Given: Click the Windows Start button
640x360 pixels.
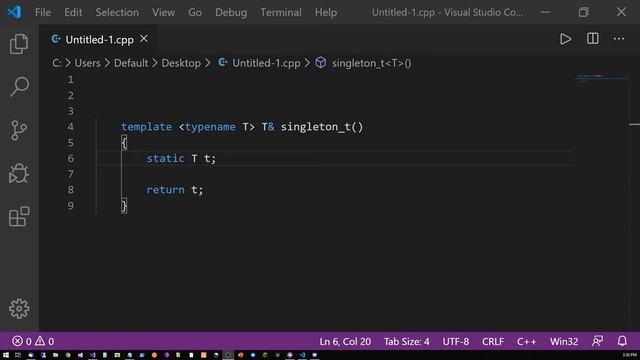Looking at the screenshot, I should [x=6, y=355].
